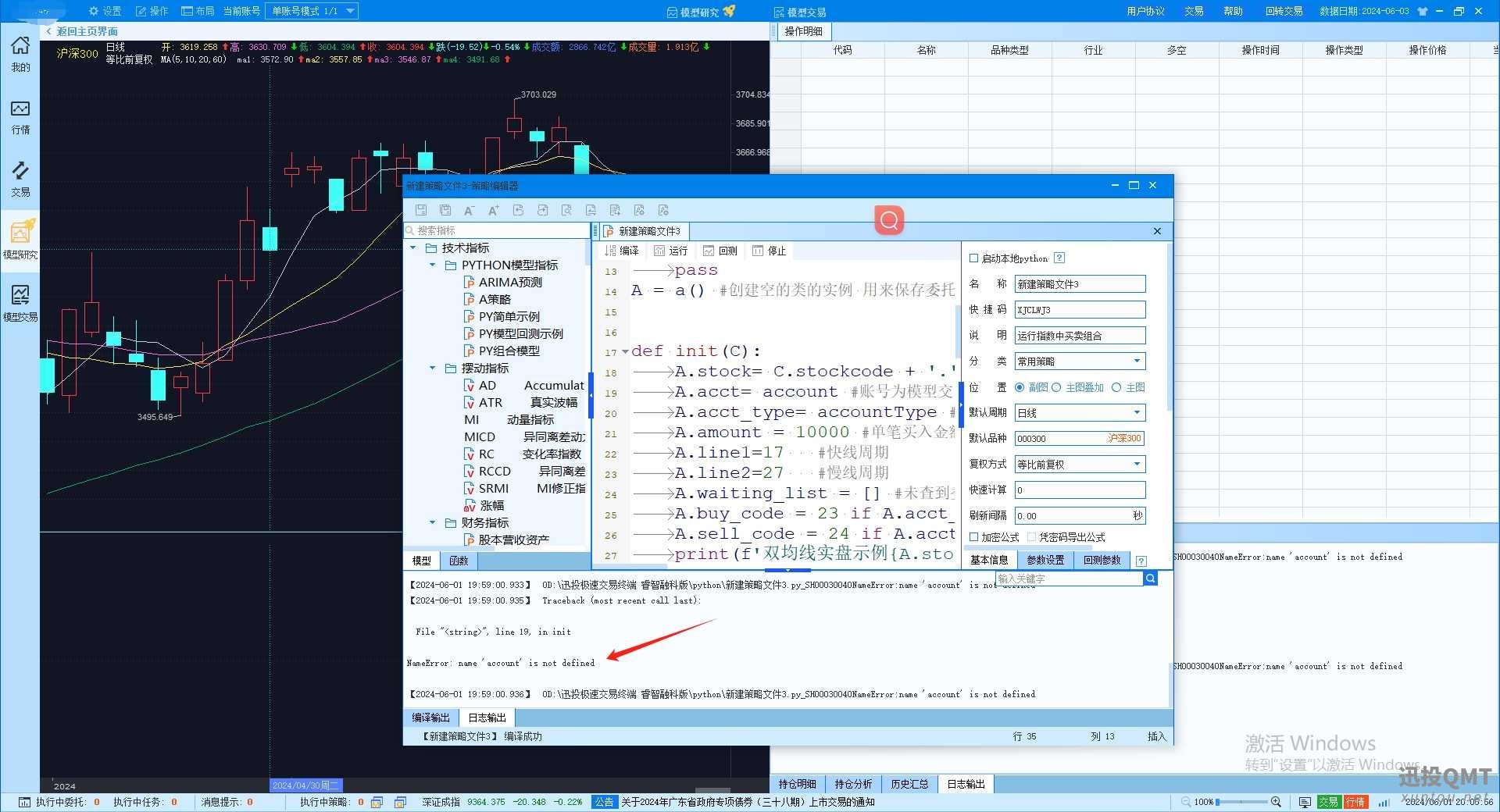The image size is (1500, 812).
Task: Click help icon next to 回测参数 tab
Action: pos(1141,561)
